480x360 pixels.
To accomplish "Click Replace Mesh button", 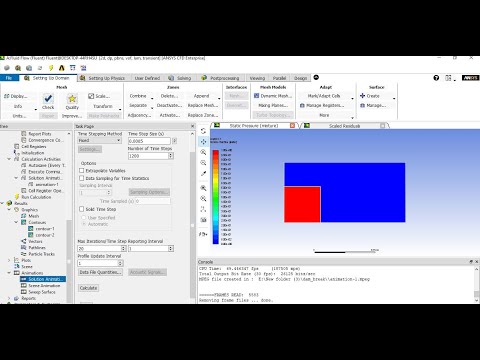I will pyautogui.click(x=203, y=105).
